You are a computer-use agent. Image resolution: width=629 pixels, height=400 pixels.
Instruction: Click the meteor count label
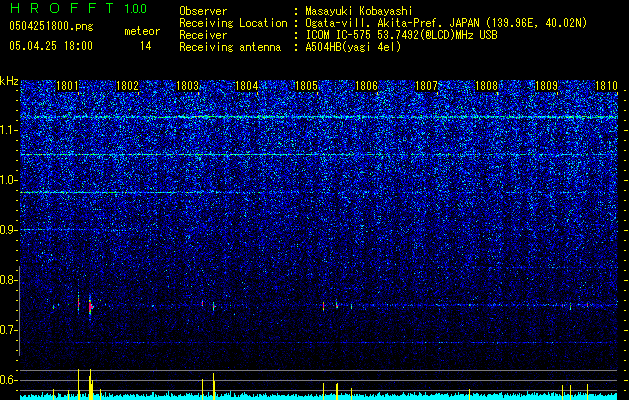tap(142, 31)
